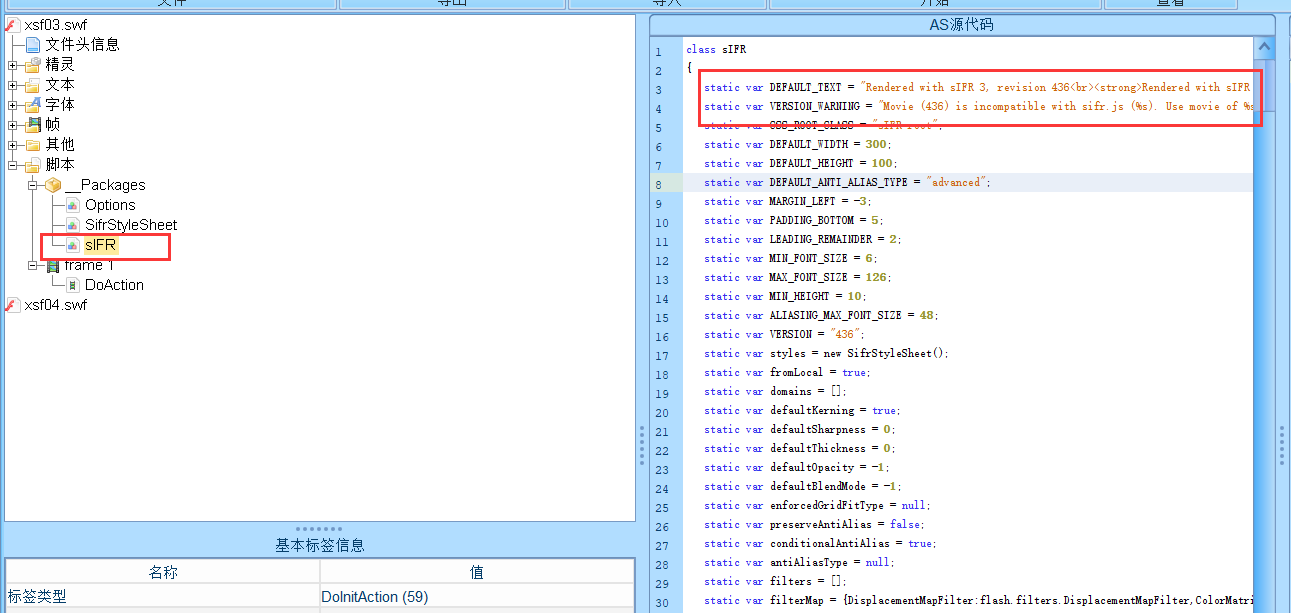Open the 文件 menu
This screenshot has height=613, width=1291.
(x=172, y=3)
